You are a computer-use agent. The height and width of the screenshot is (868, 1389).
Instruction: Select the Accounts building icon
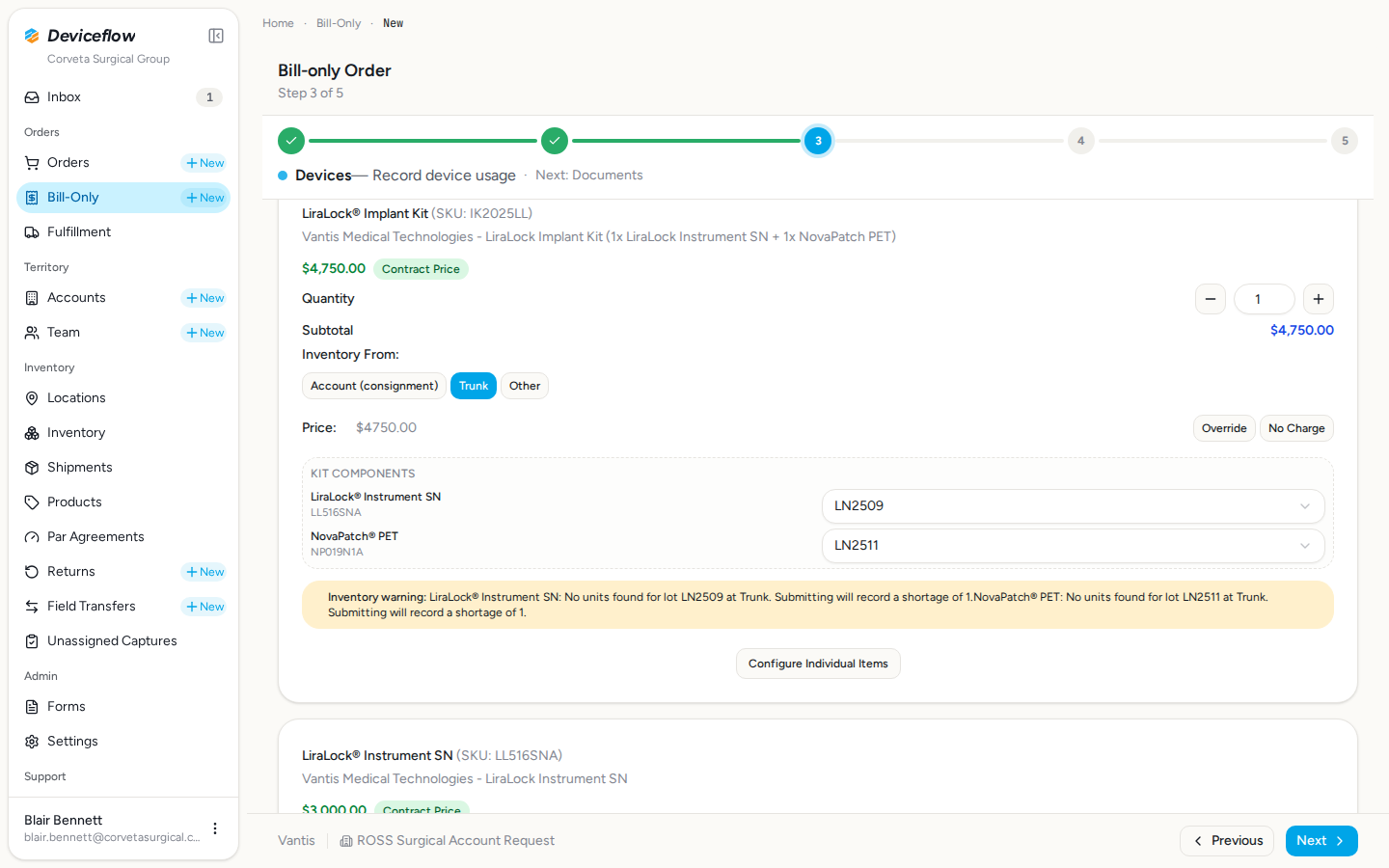tap(32, 298)
